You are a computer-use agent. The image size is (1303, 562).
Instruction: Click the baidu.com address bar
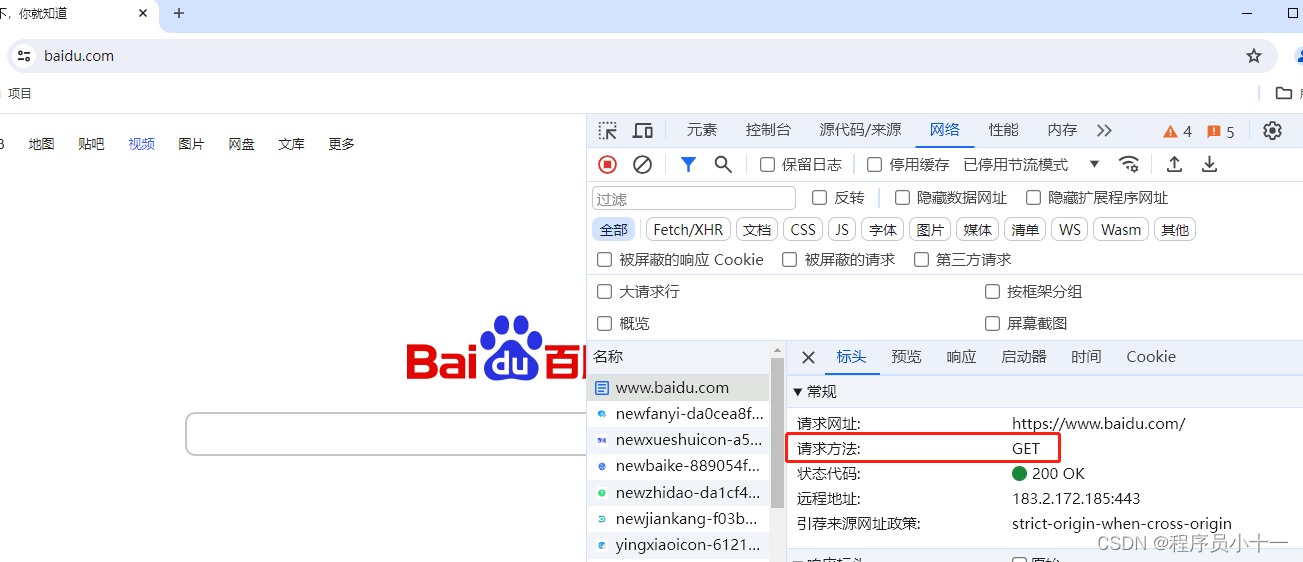click(640, 56)
